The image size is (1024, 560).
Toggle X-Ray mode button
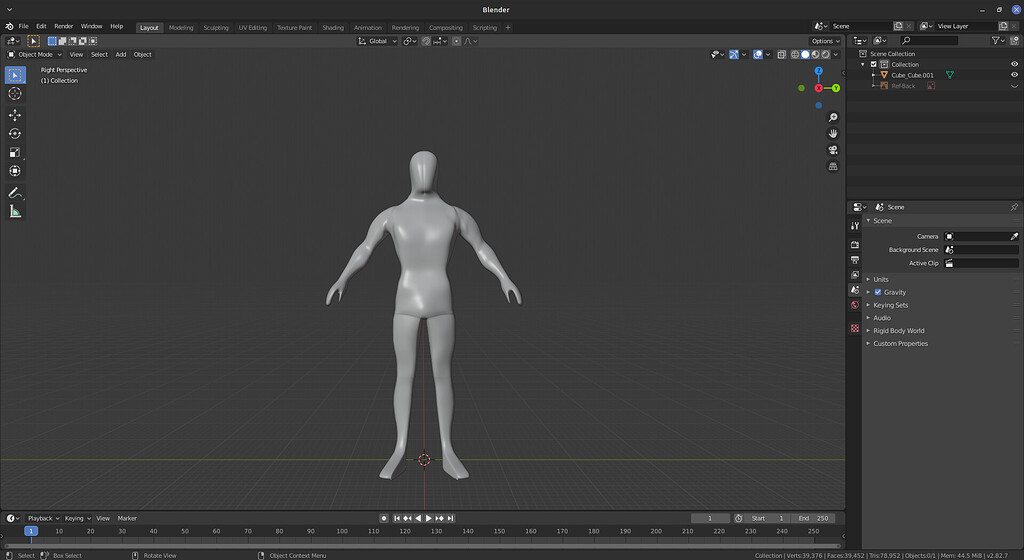tap(782, 55)
